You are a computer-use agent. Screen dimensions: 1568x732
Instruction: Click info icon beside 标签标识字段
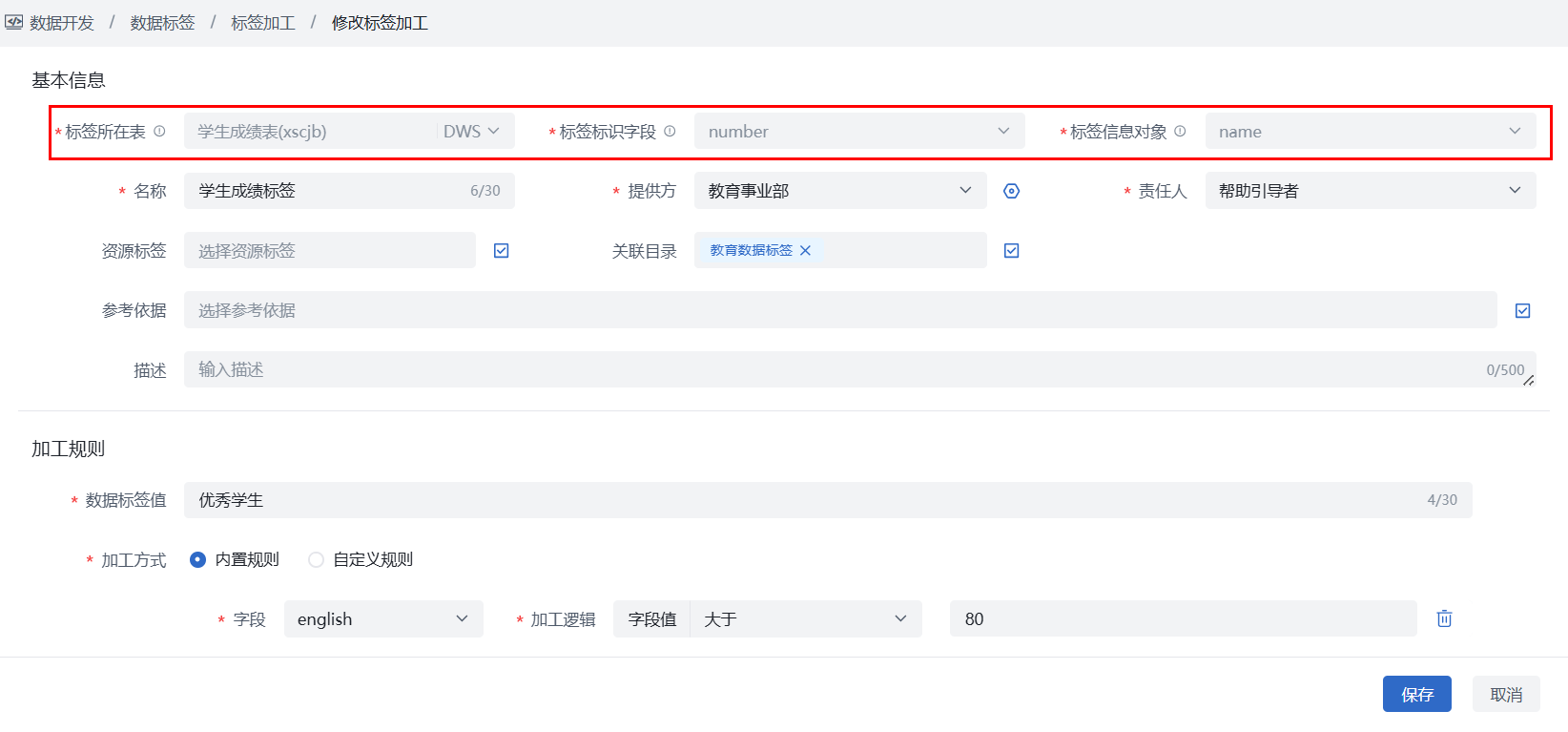coord(670,132)
